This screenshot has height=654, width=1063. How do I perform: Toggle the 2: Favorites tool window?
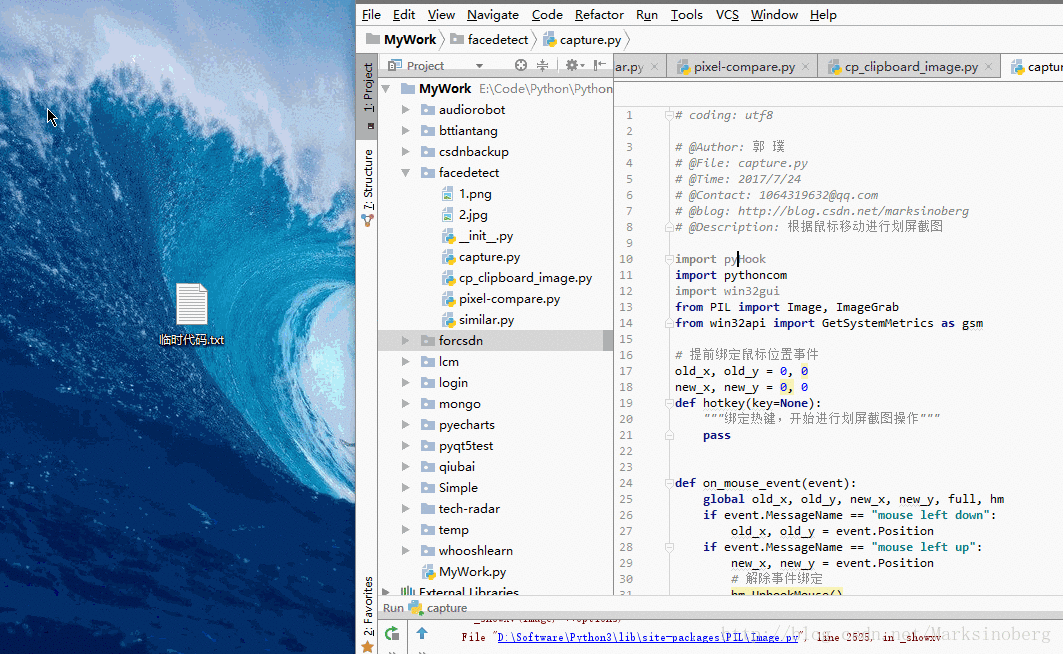pos(367,606)
